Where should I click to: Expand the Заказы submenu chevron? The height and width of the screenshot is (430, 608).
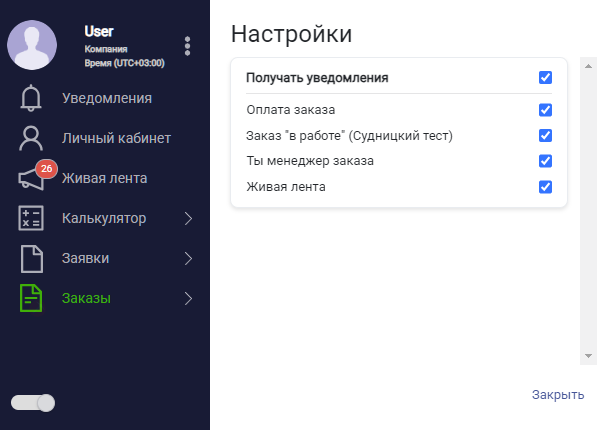pyautogui.click(x=188, y=298)
